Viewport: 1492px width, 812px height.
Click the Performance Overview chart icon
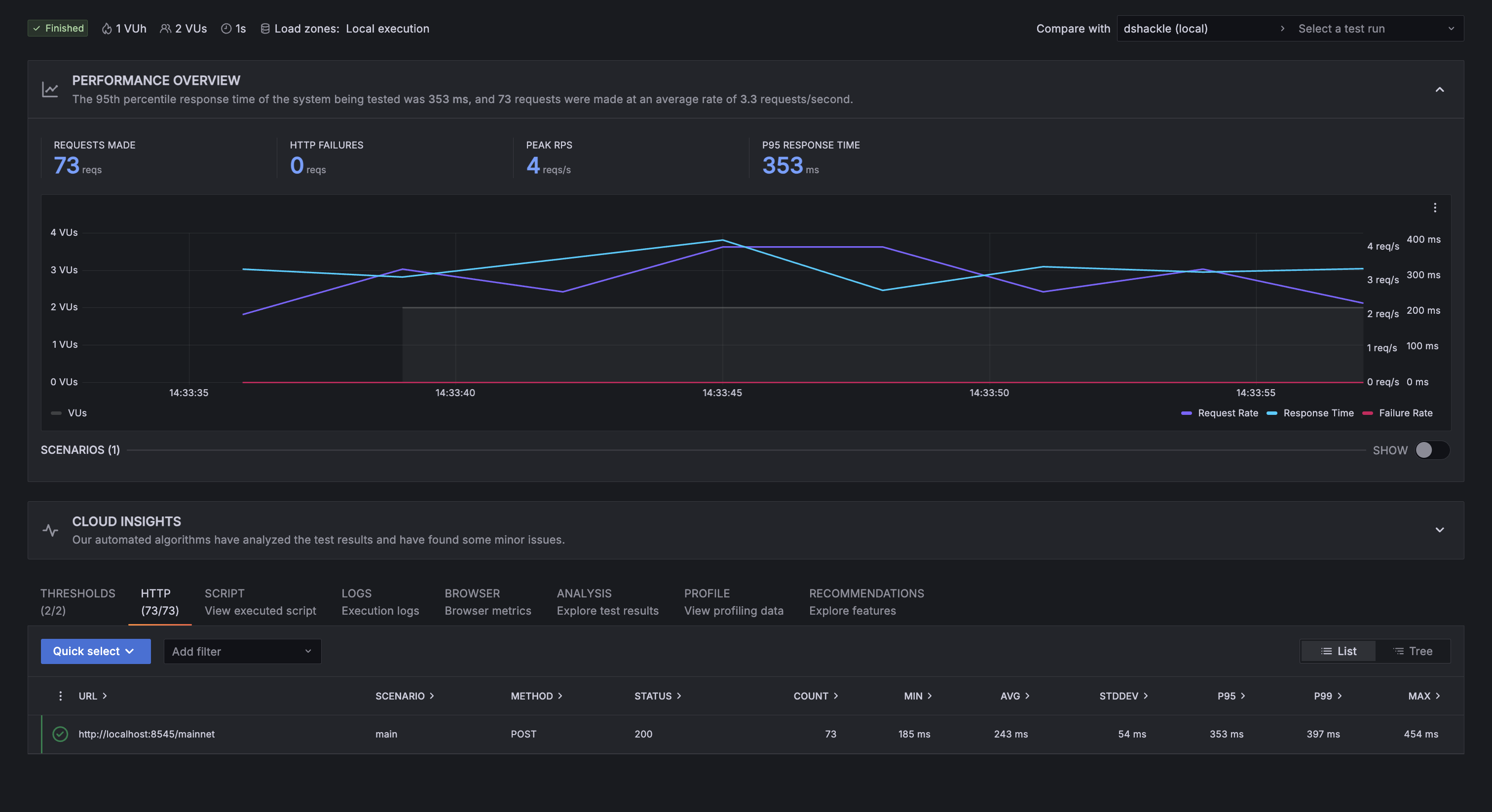pos(50,89)
